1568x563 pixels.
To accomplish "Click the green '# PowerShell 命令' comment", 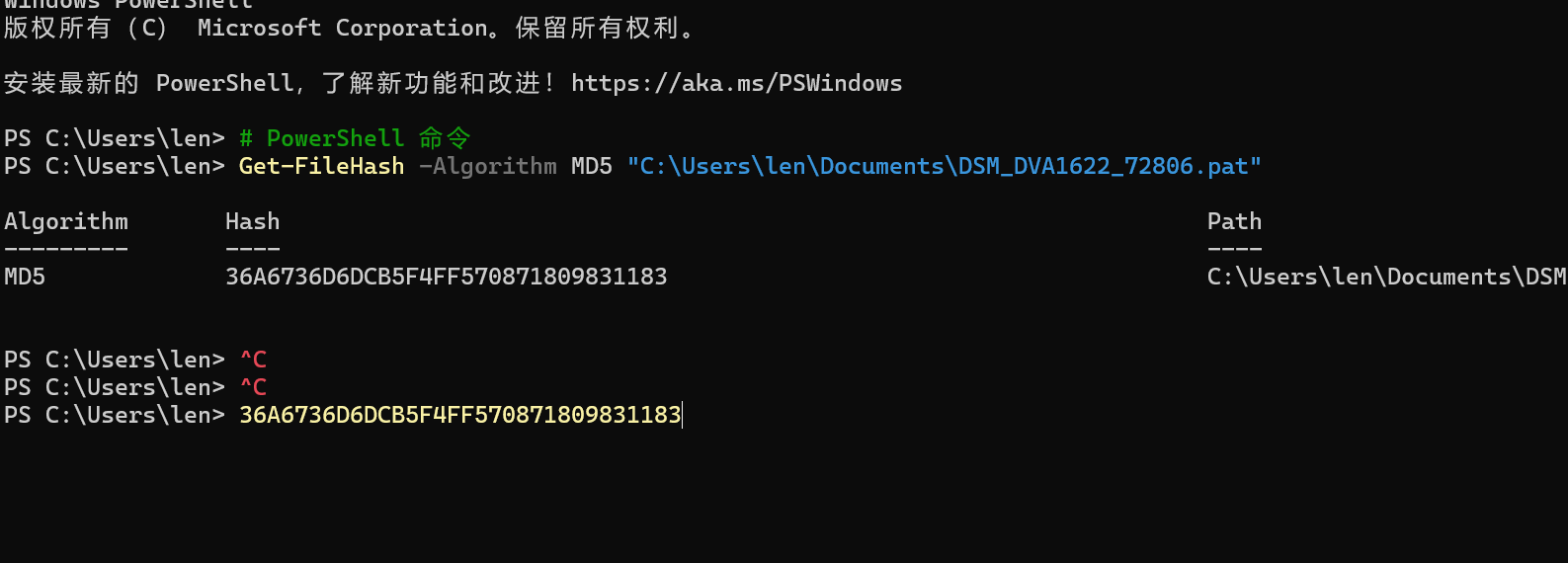I will (355, 138).
